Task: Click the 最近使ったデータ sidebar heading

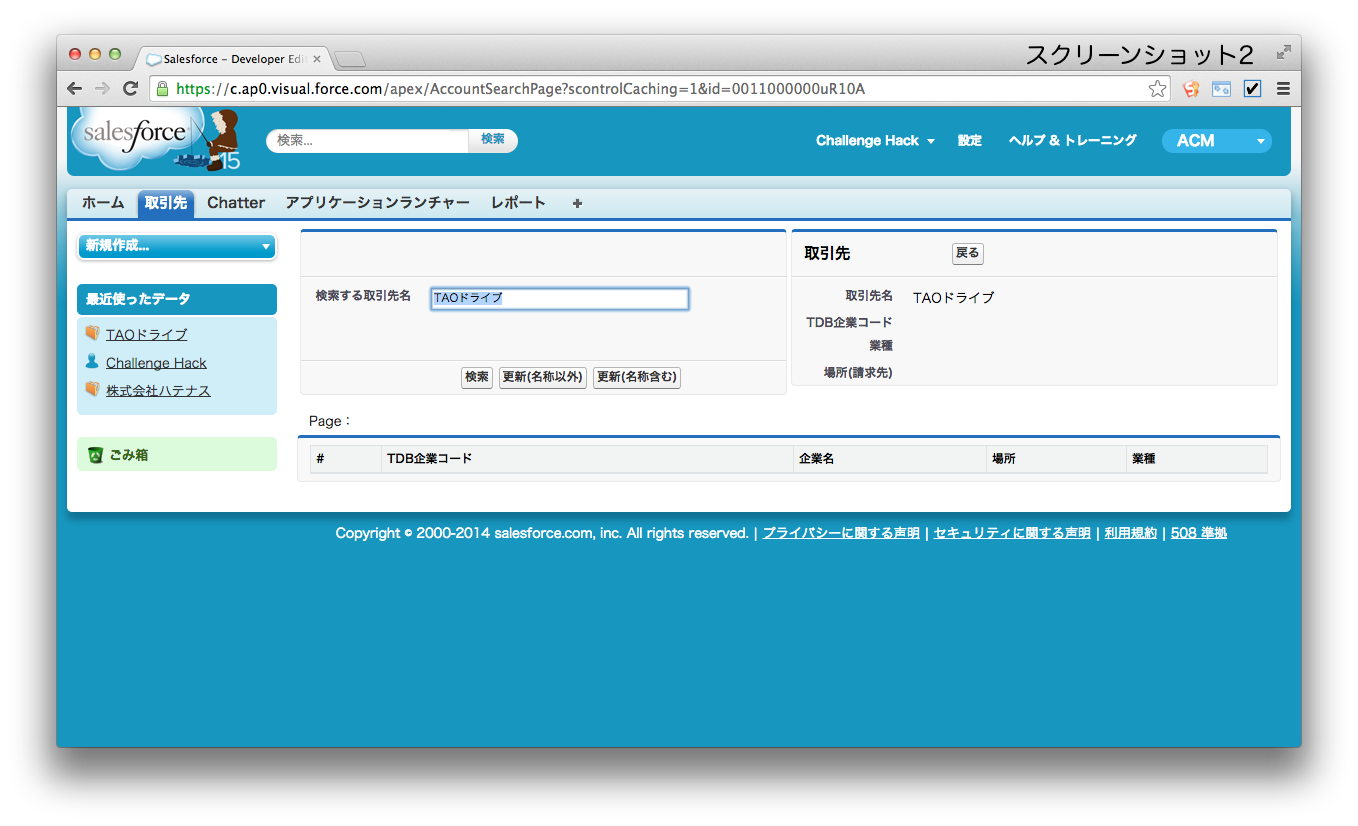Action: pos(177,299)
